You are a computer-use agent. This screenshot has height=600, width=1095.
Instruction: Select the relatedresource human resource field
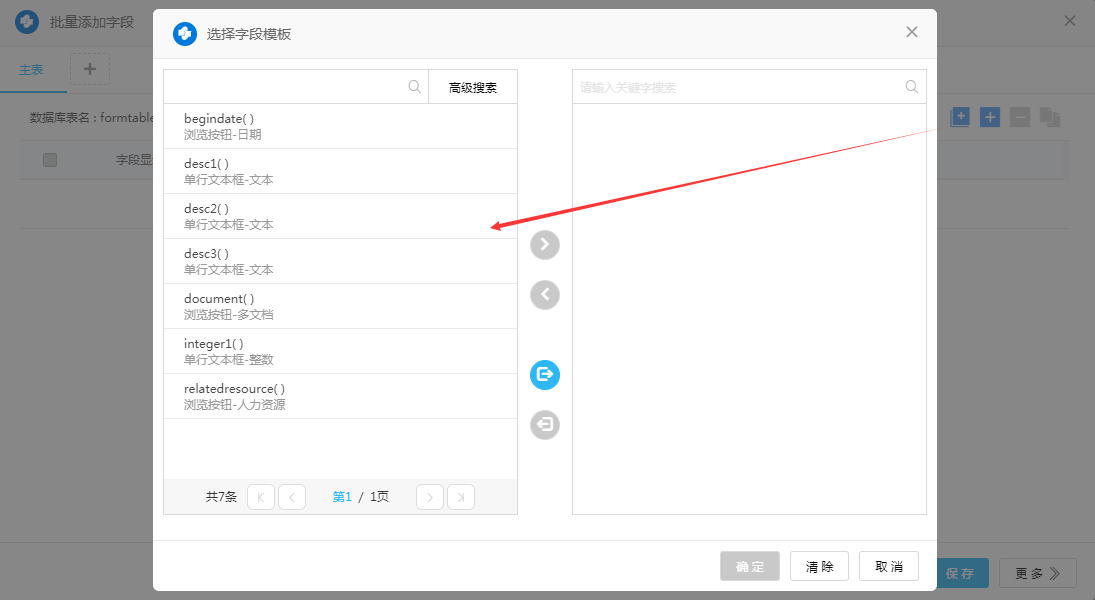340,396
